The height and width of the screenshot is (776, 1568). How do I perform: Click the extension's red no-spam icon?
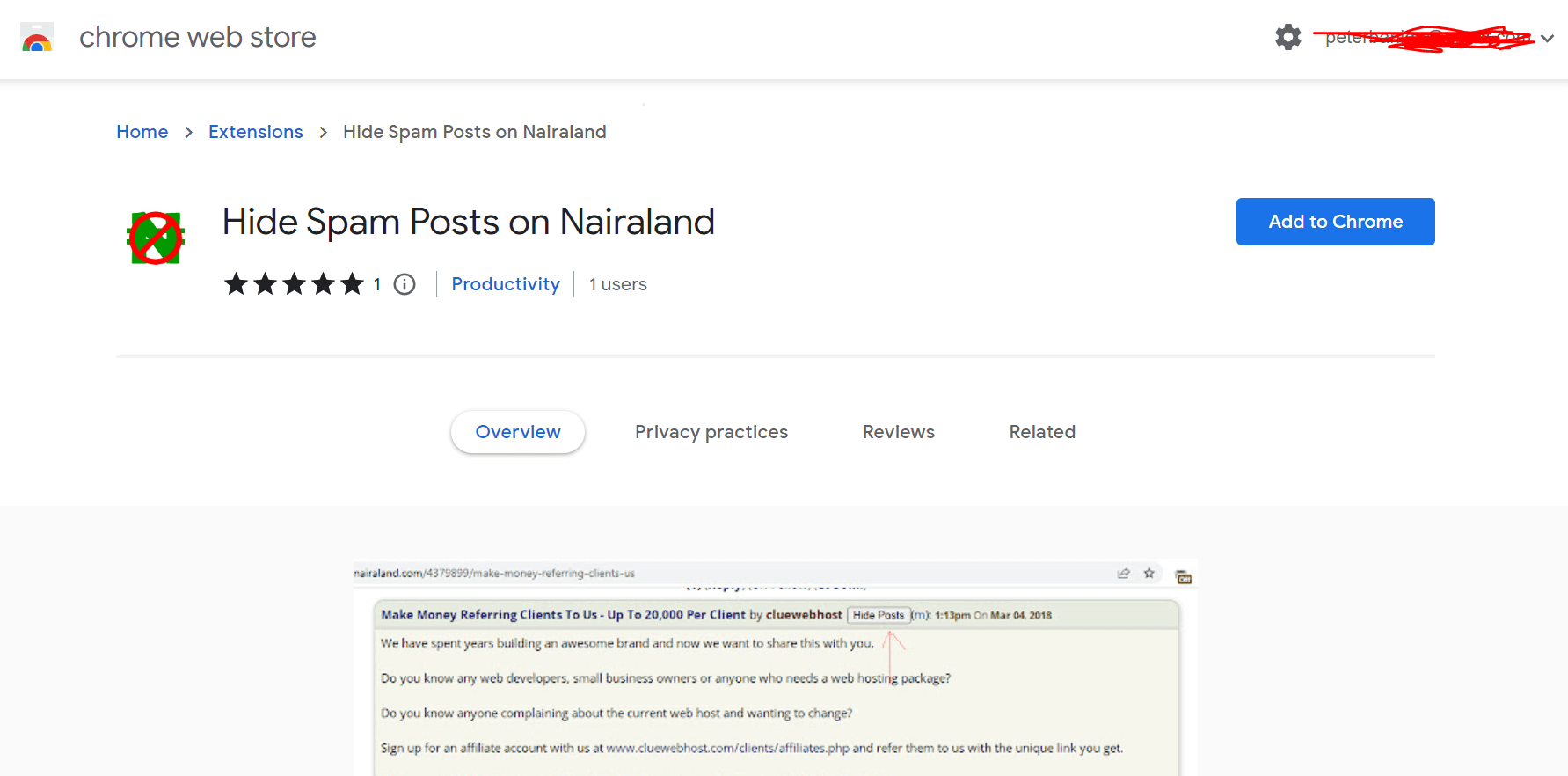(x=156, y=238)
